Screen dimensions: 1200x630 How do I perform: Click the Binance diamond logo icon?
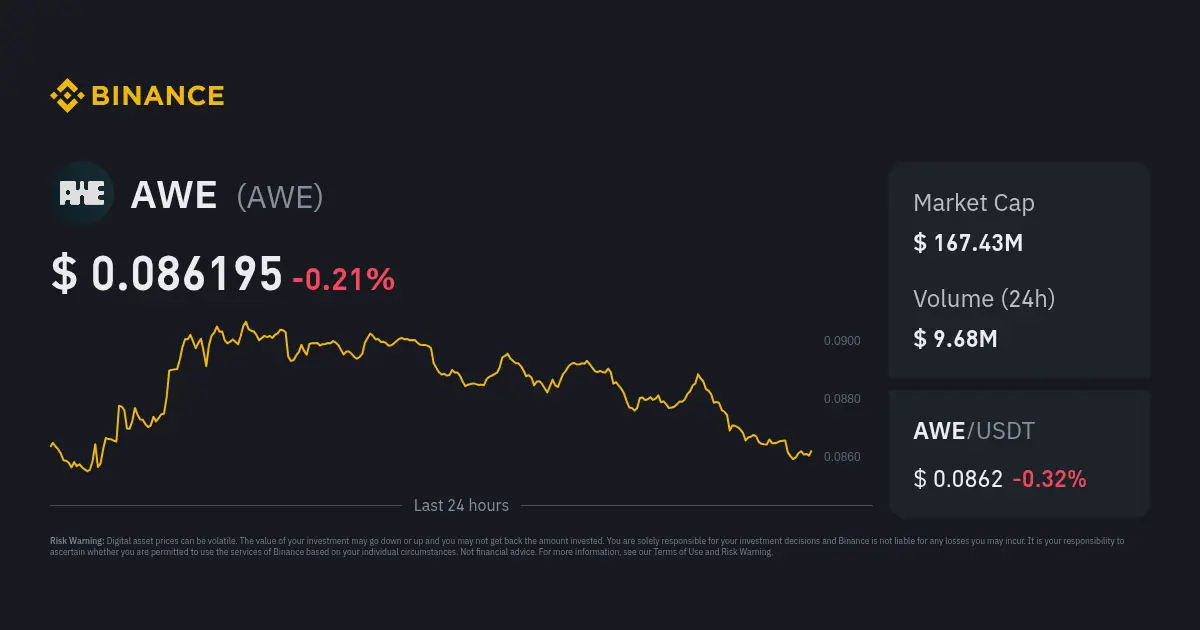tap(66, 96)
